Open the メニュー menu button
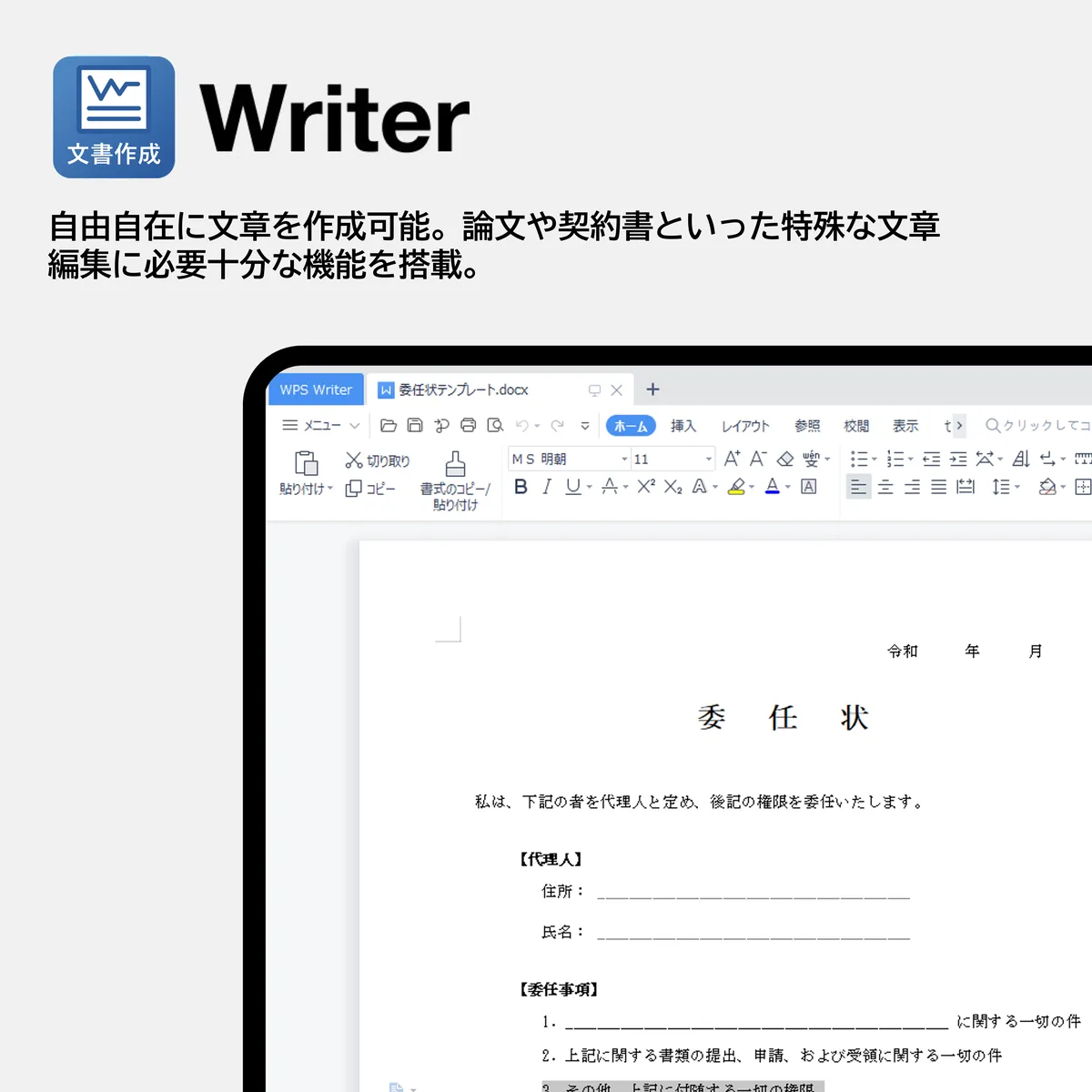 click(320, 425)
